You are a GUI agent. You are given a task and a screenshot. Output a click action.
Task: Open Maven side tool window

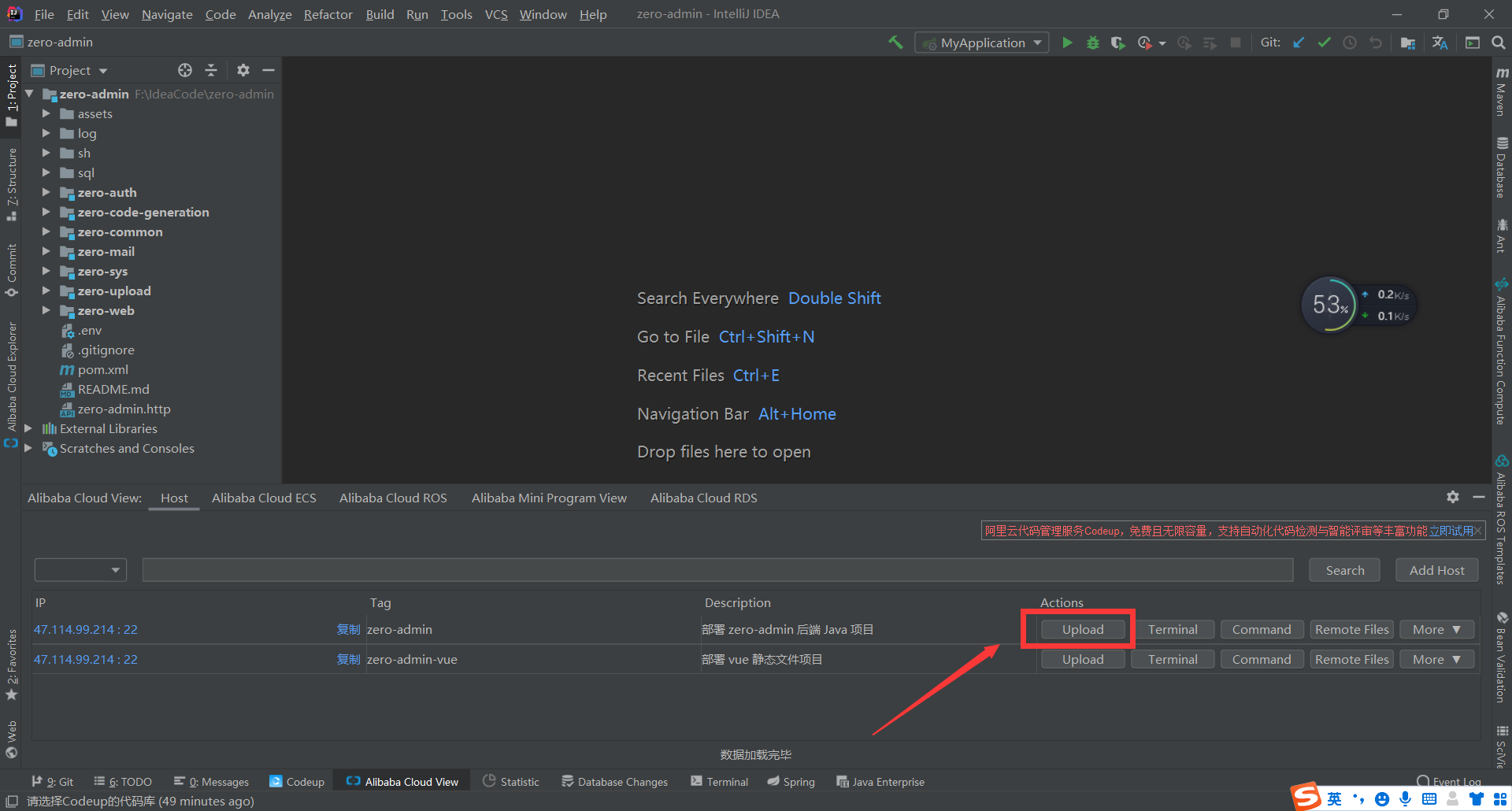[1502, 91]
